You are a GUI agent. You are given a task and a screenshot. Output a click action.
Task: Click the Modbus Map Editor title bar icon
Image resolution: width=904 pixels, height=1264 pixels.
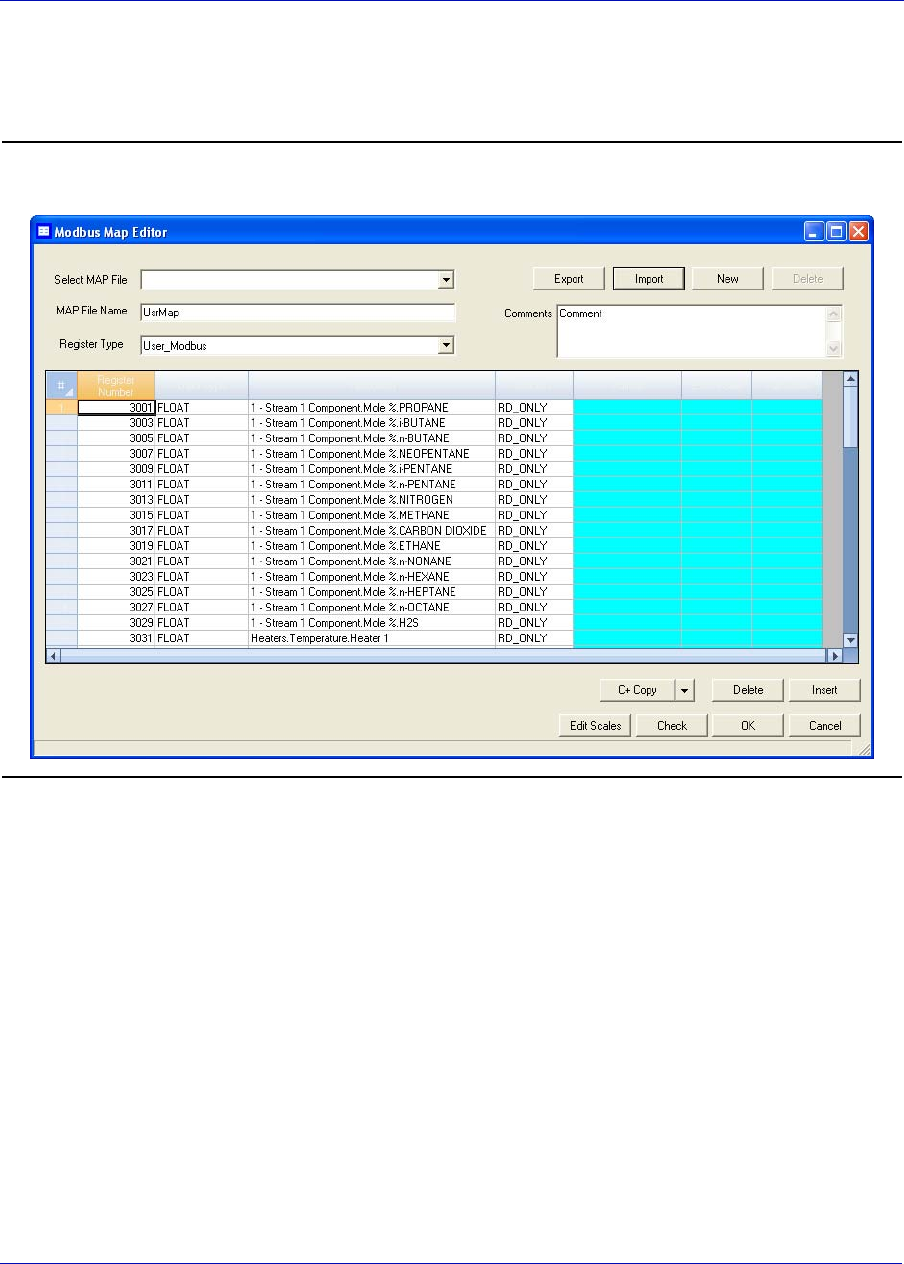coord(44,231)
